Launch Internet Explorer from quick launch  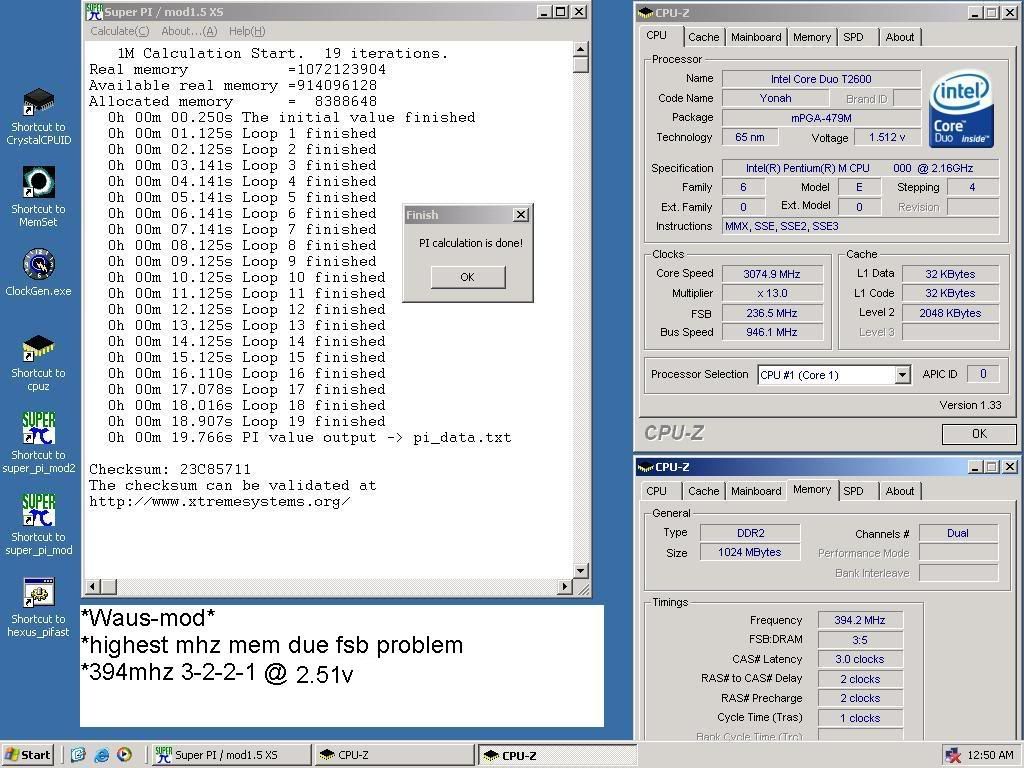click(102, 755)
